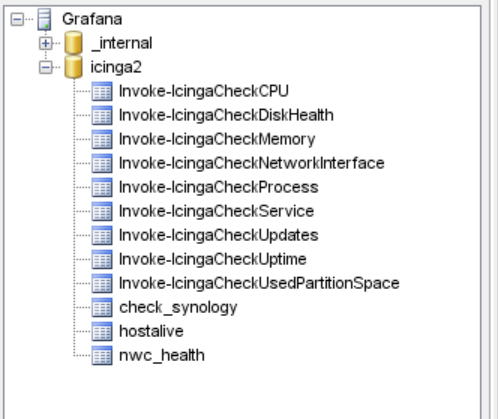Viewport: 498px width, 419px height.
Task: Select the Invoke-IcingaCheckService entry
Action: [216, 211]
